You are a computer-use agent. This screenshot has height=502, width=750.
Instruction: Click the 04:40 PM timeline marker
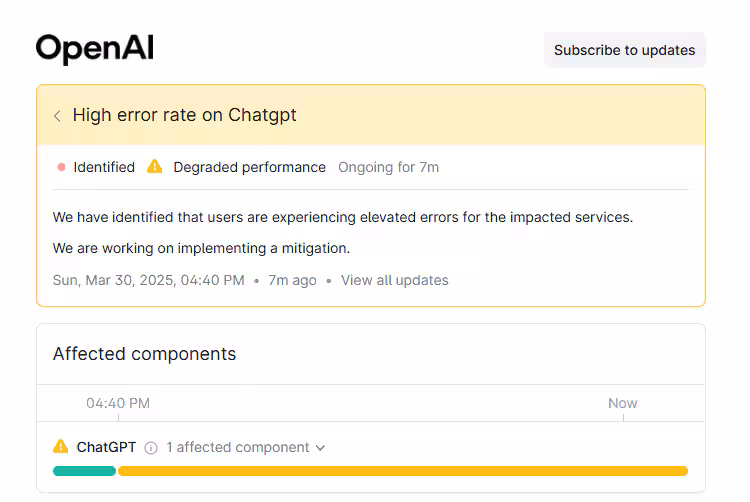(118, 404)
